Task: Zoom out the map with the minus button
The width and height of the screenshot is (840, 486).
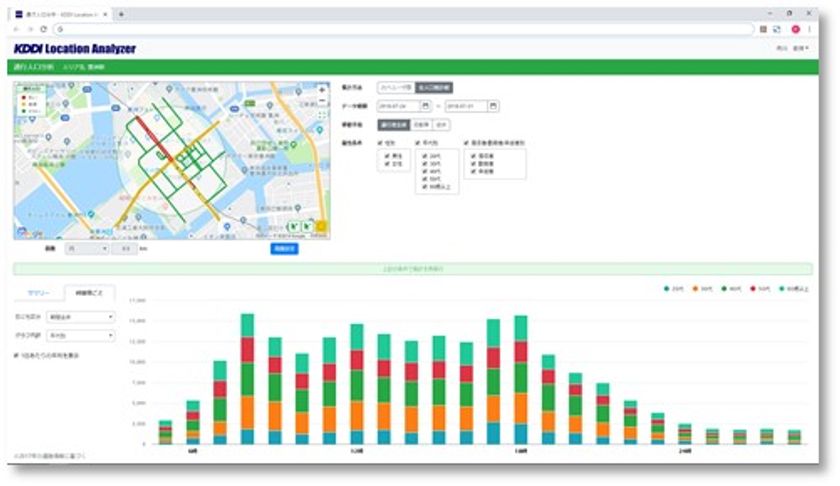Action: [321, 101]
